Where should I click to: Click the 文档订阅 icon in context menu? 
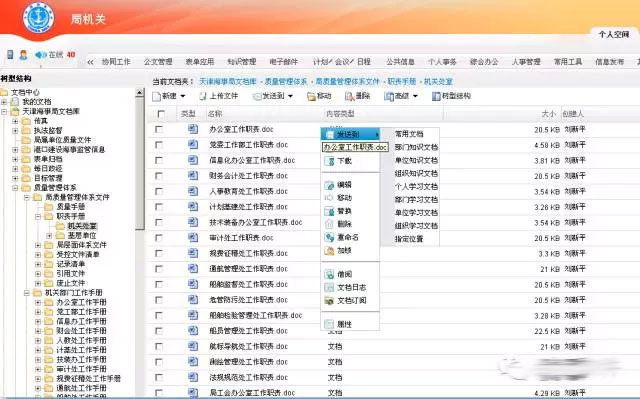coord(329,301)
